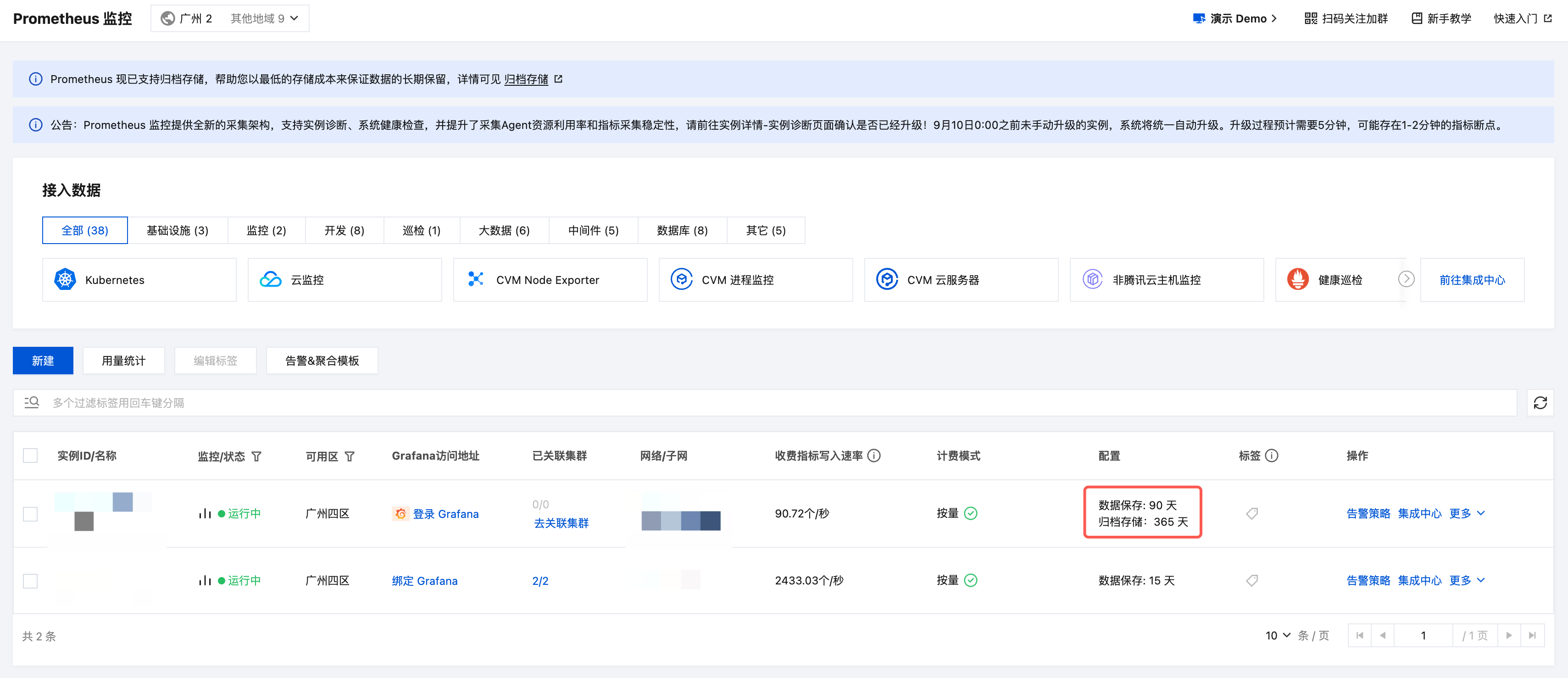
Task: Click the refresh icon beside the filter box
Action: tap(1540, 403)
